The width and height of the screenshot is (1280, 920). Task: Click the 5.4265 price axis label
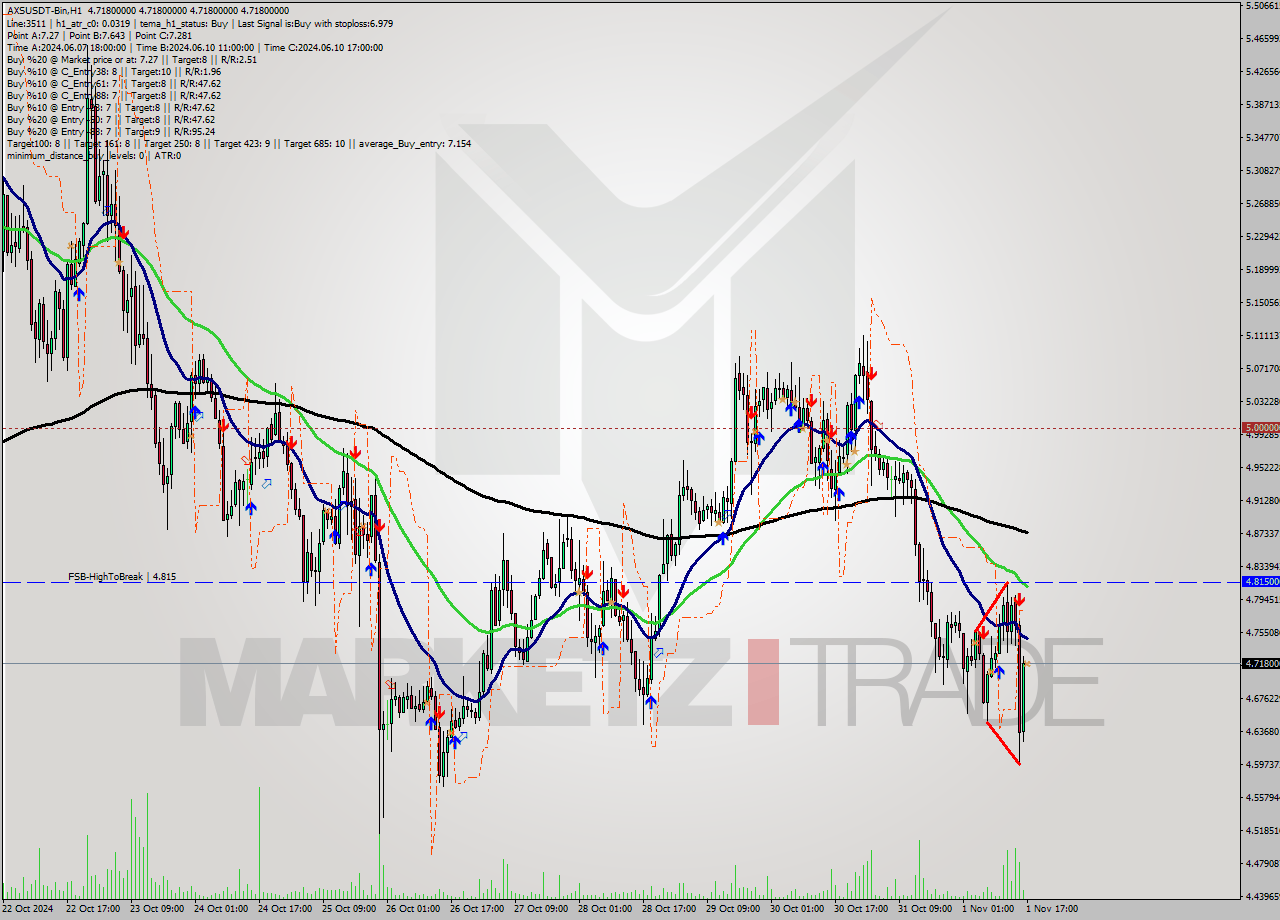pyautogui.click(x=1262, y=71)
